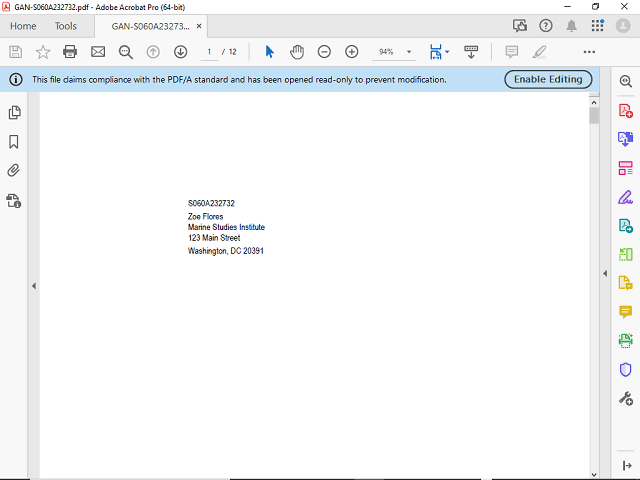Open the Find text magnifier
640x480 pixels.
tap(126, 52)
